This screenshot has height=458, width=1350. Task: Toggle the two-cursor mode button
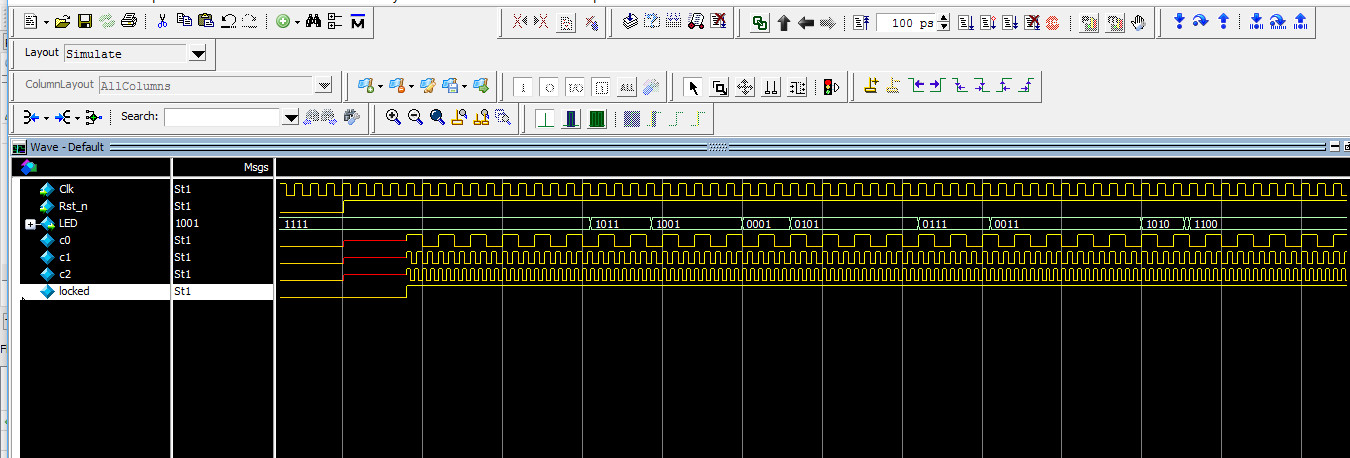[x=771, y=87]
